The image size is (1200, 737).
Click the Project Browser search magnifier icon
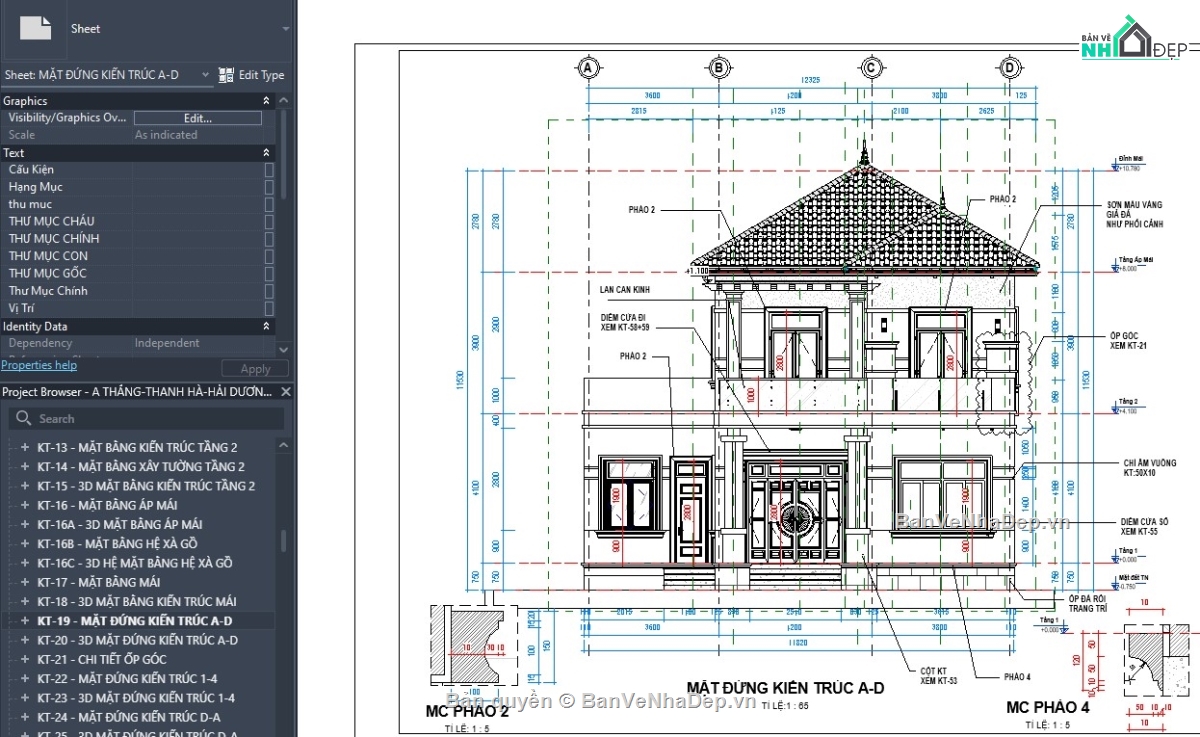tap(24, 419)
